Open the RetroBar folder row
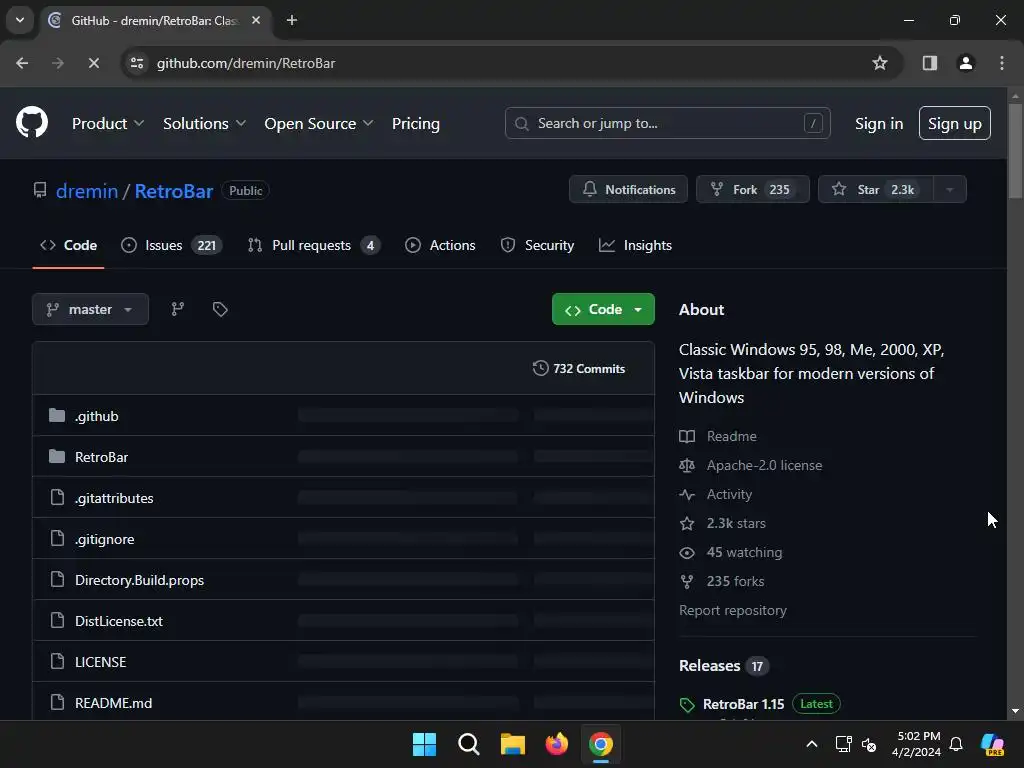 pyautogui.click(x=343, y=456)
